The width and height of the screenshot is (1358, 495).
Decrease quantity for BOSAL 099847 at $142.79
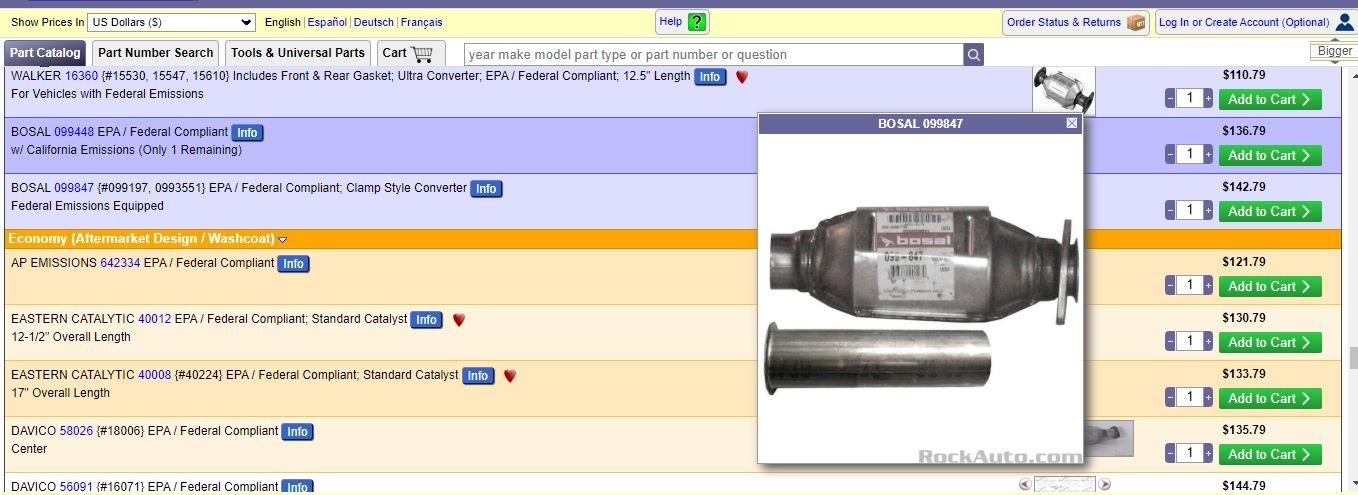click(1170, 210)
